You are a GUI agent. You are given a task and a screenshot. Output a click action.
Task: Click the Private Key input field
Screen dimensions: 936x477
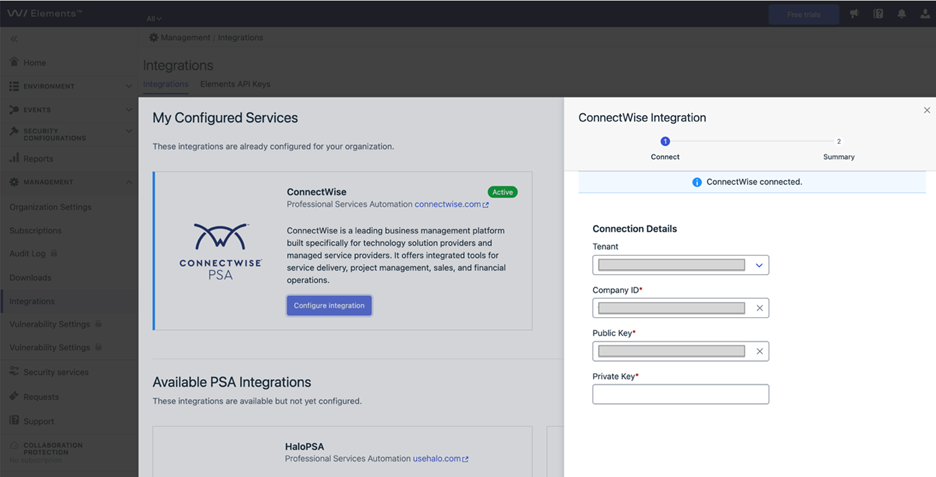click(x=681, y=394)
